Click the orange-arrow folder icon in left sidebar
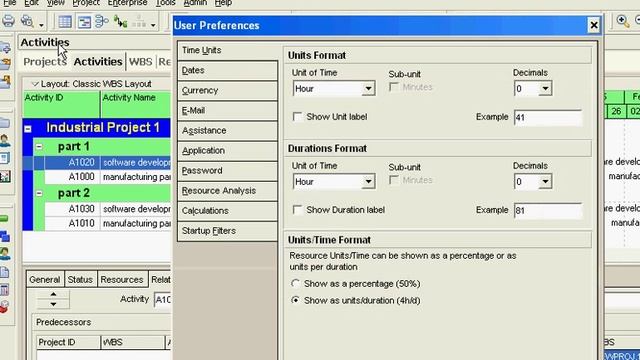 coord(5,64)
